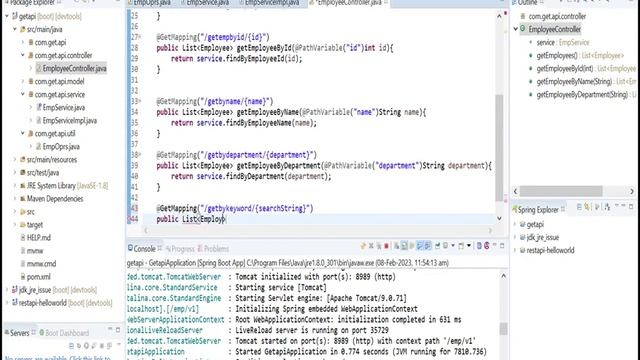Image resolution: width=640 pixels, height=360 pixels.
Task: Expand Maven Dependencies node
Action: coord(15,199)
